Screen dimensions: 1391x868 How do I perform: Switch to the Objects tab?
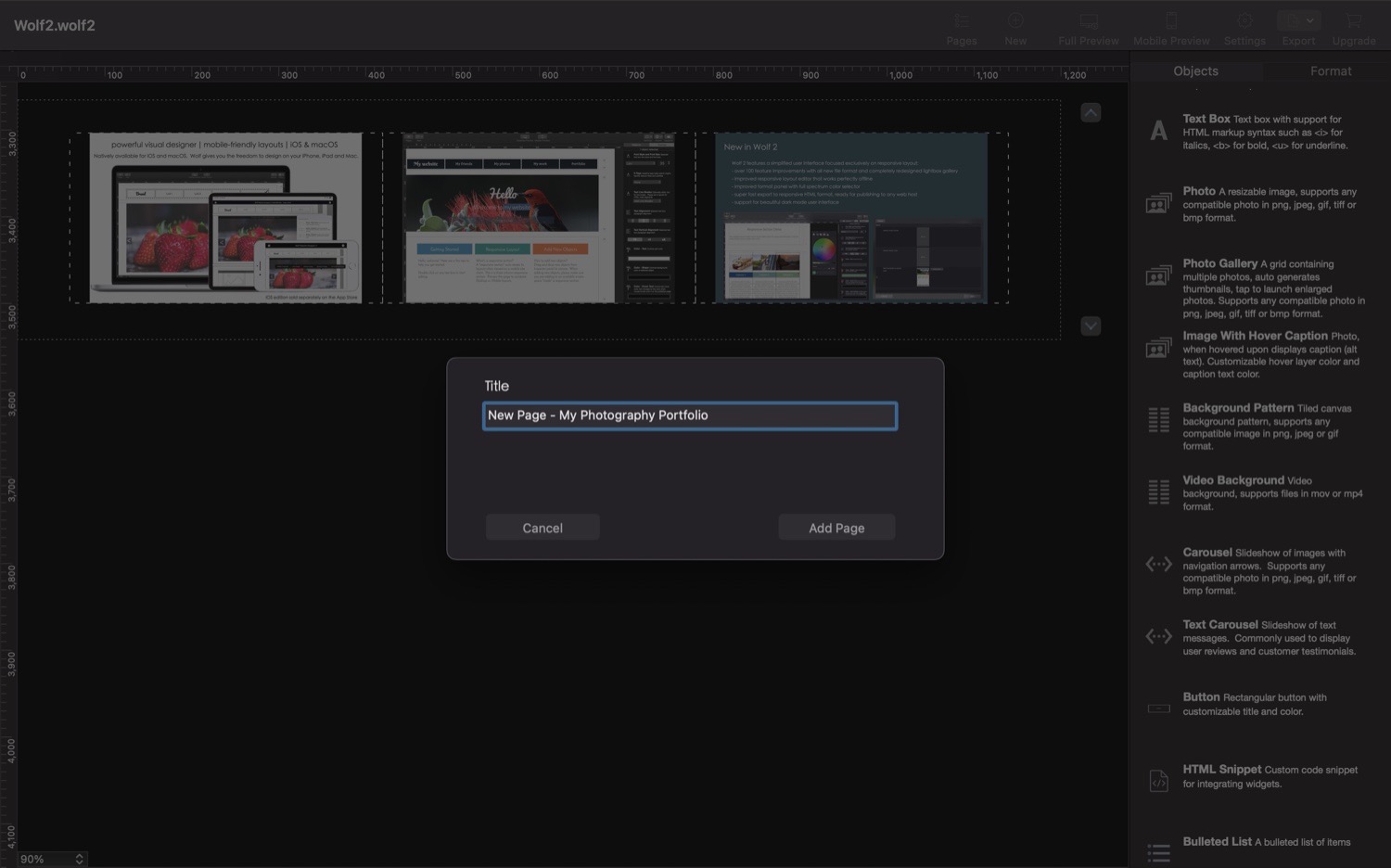1195,70
